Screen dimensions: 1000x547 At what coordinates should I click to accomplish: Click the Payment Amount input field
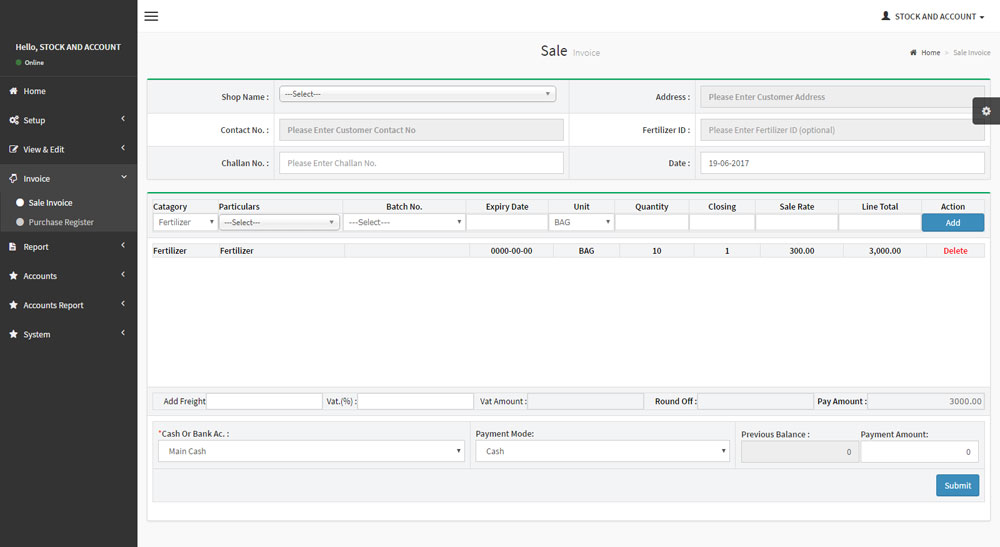[920, 451]
